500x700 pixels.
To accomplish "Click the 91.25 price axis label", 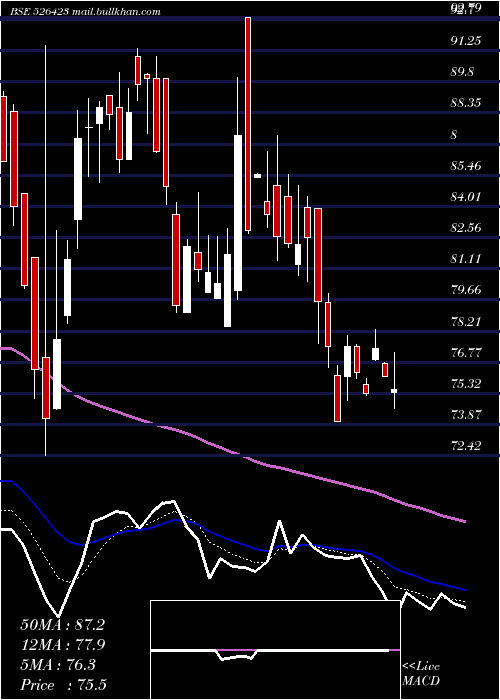I will (467, 41).
